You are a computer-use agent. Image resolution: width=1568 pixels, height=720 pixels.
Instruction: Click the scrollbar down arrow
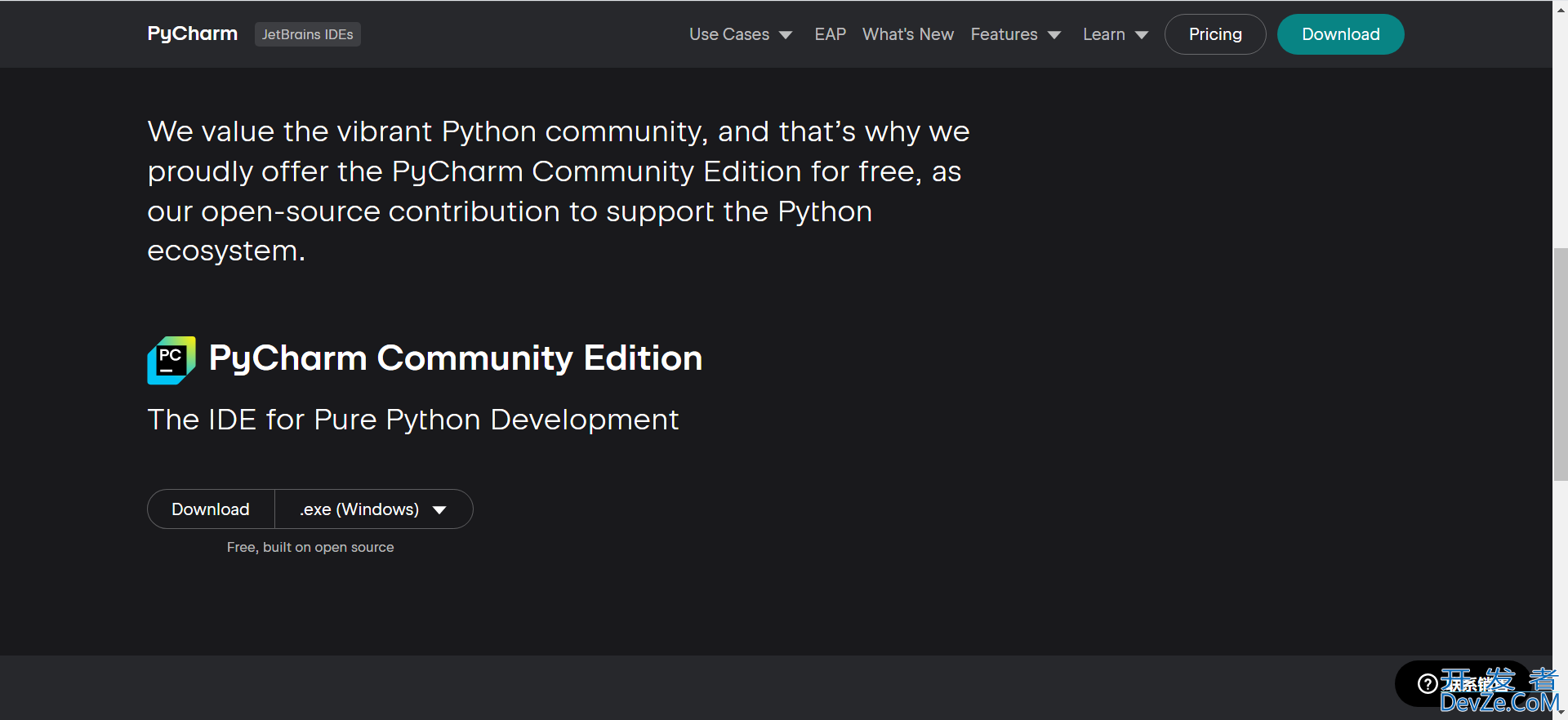(x=1561, y=713)
